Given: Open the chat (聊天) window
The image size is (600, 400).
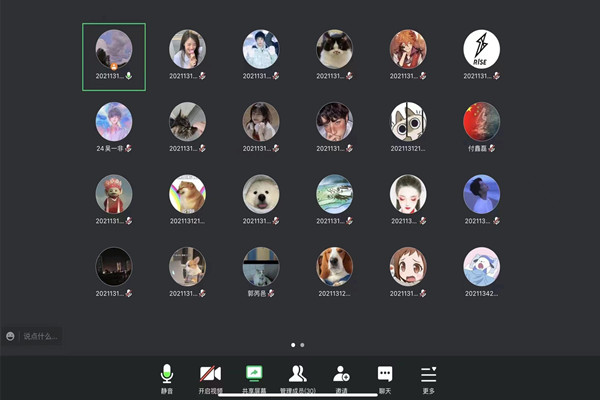Looking at the screenshot, I should coord(385,377).
